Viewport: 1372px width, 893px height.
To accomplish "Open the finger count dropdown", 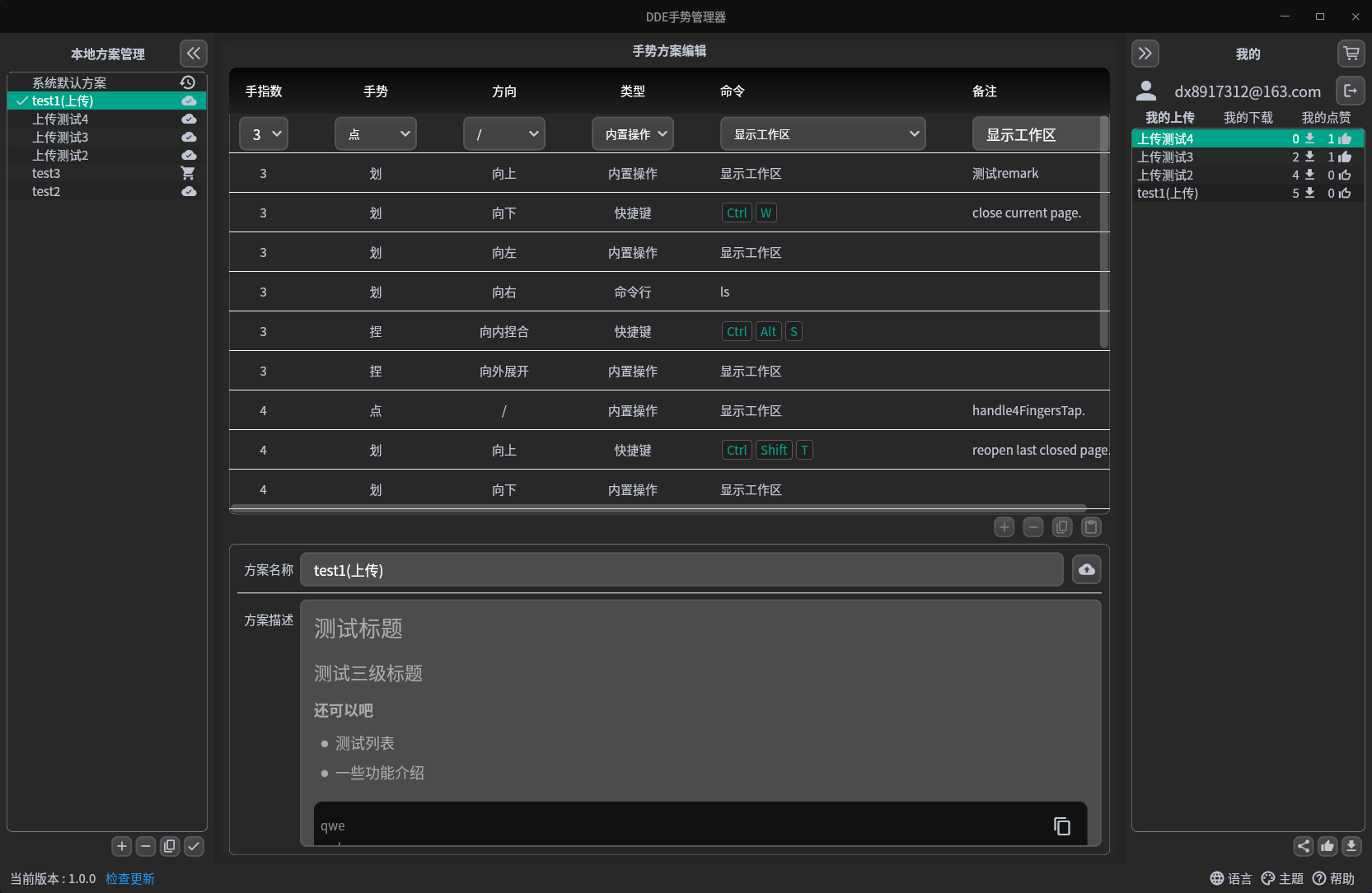I will [264, 133].
